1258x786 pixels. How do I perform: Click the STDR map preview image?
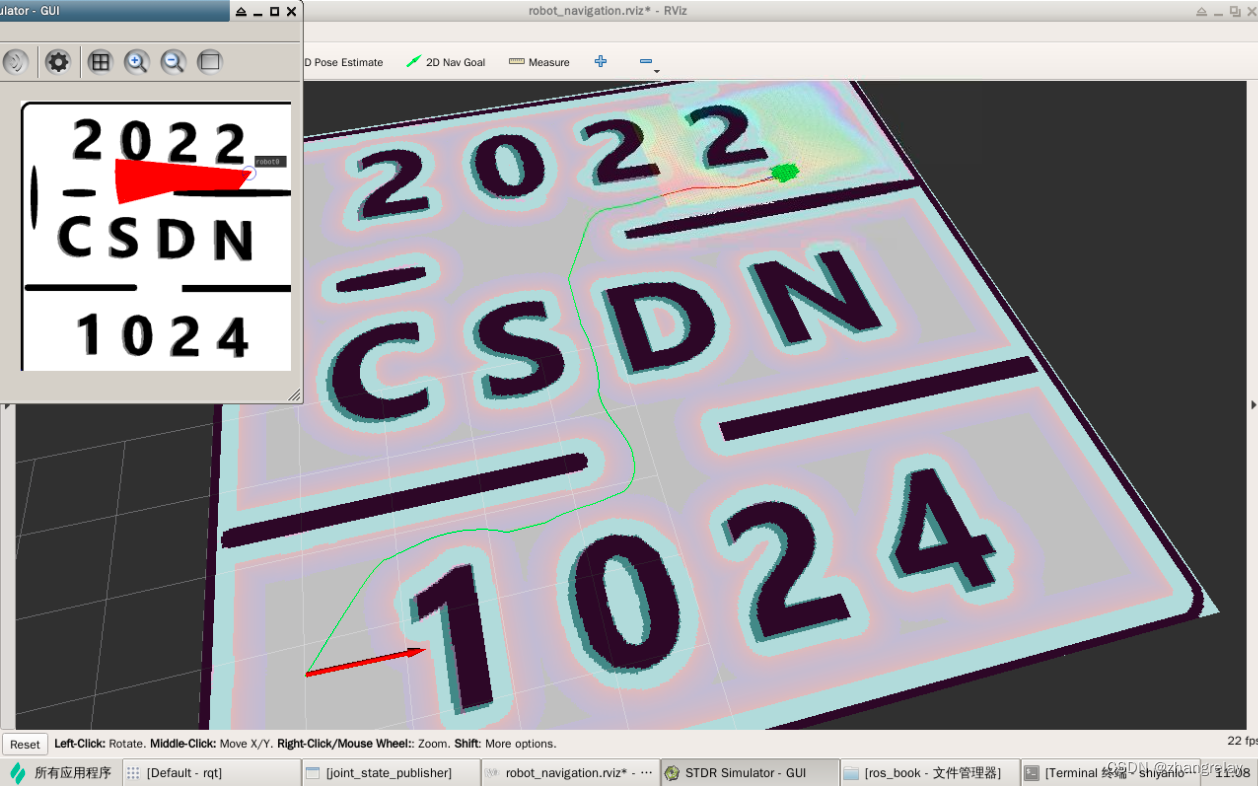pos(157,236)
